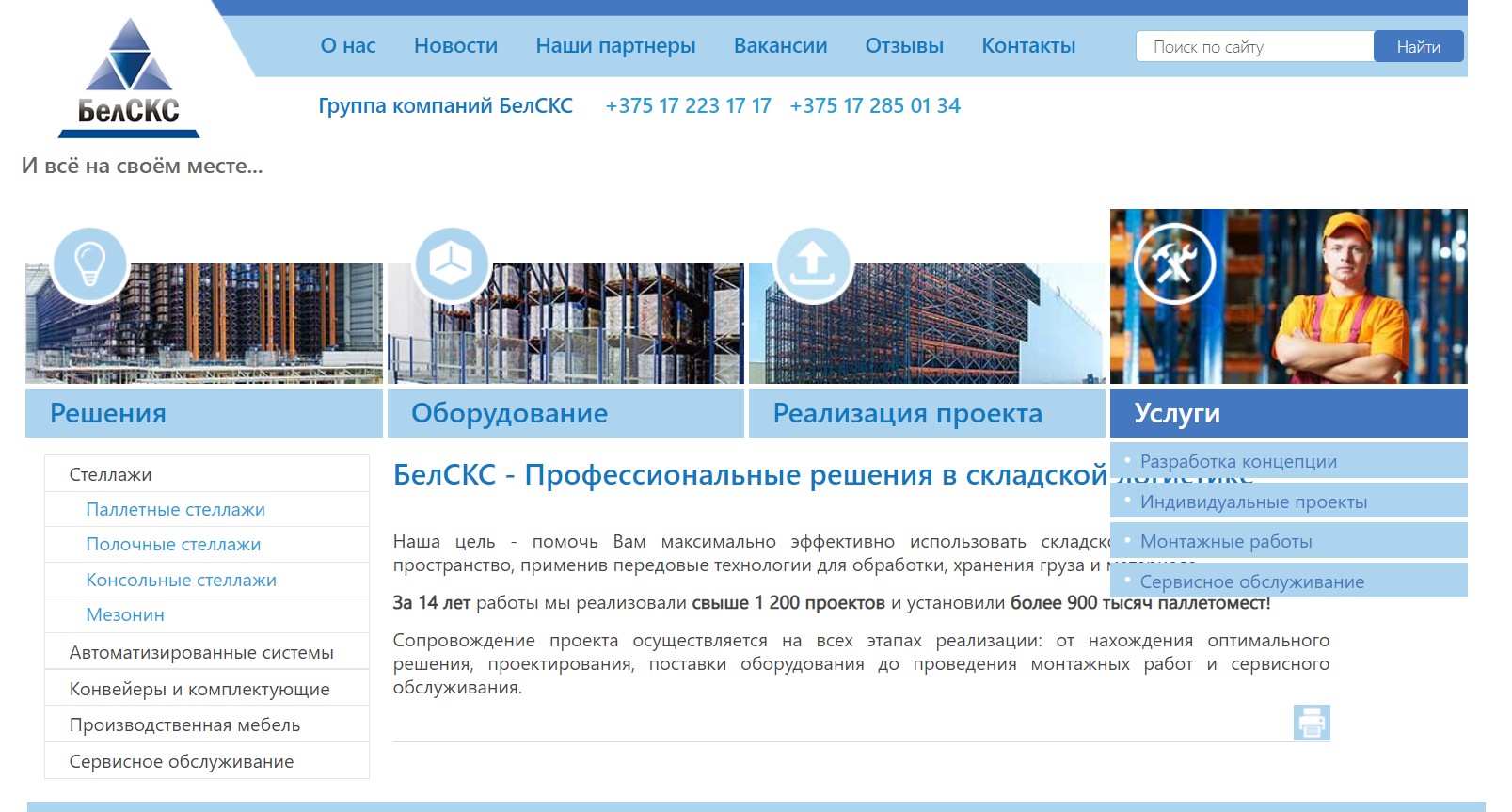The height and width of the screenshot is (812, 1512).
Task: Open the Консольные стеллажи sidebar link
Action: click(x=207, y=580)
